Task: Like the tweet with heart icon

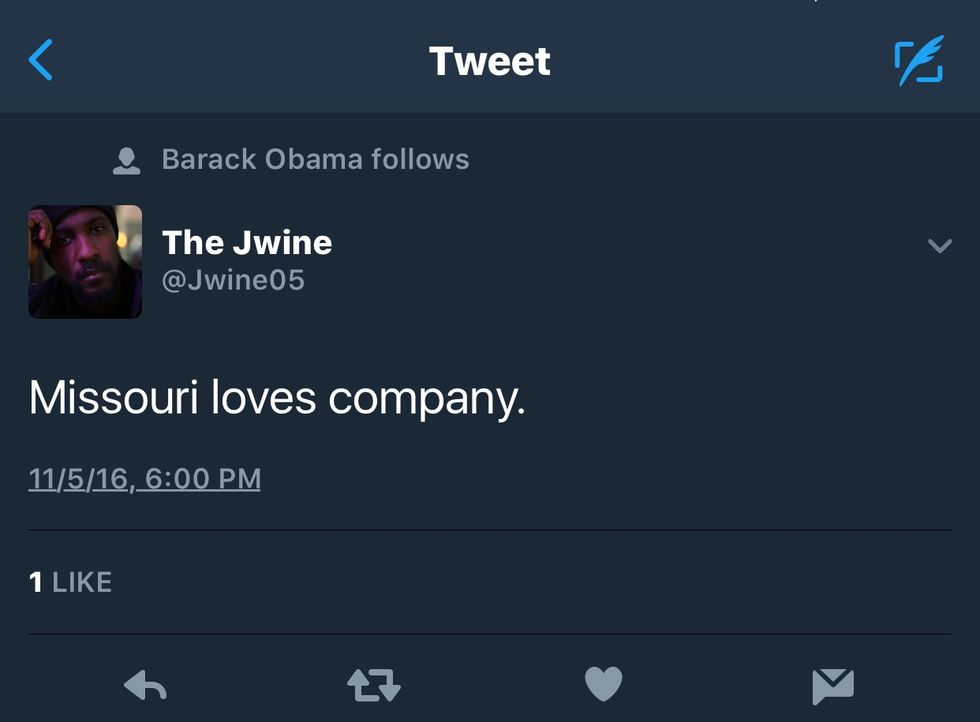Action: pyautogui.click(x=603, y=685)
